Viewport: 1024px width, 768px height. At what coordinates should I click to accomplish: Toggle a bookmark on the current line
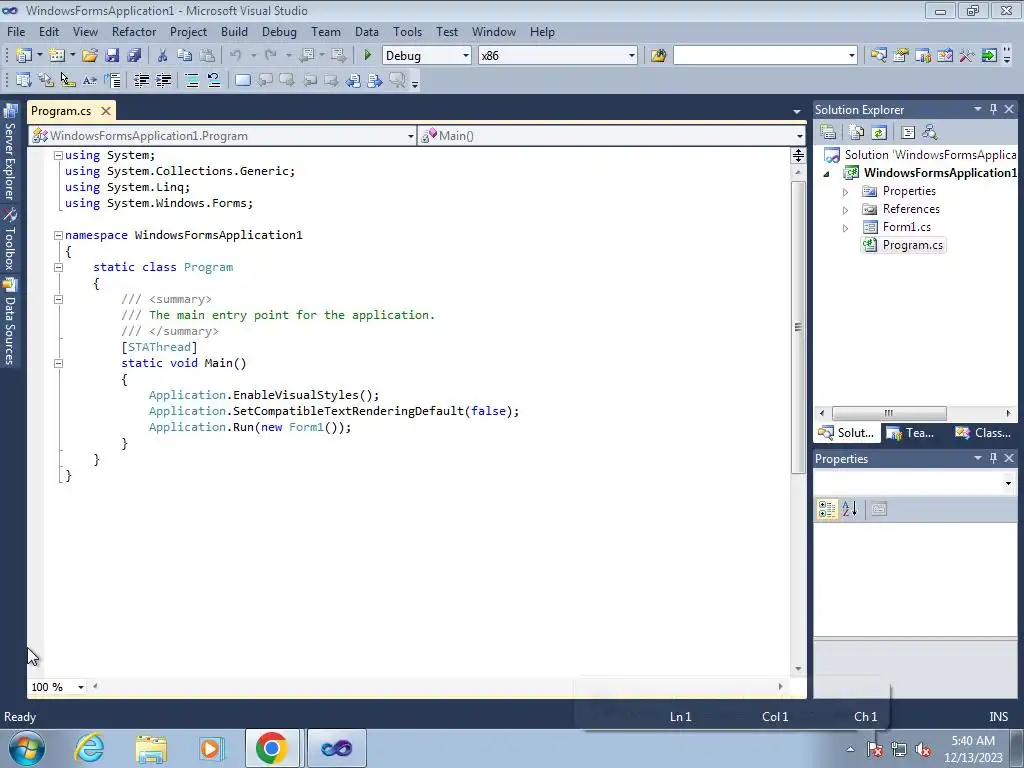coord(242,80)
